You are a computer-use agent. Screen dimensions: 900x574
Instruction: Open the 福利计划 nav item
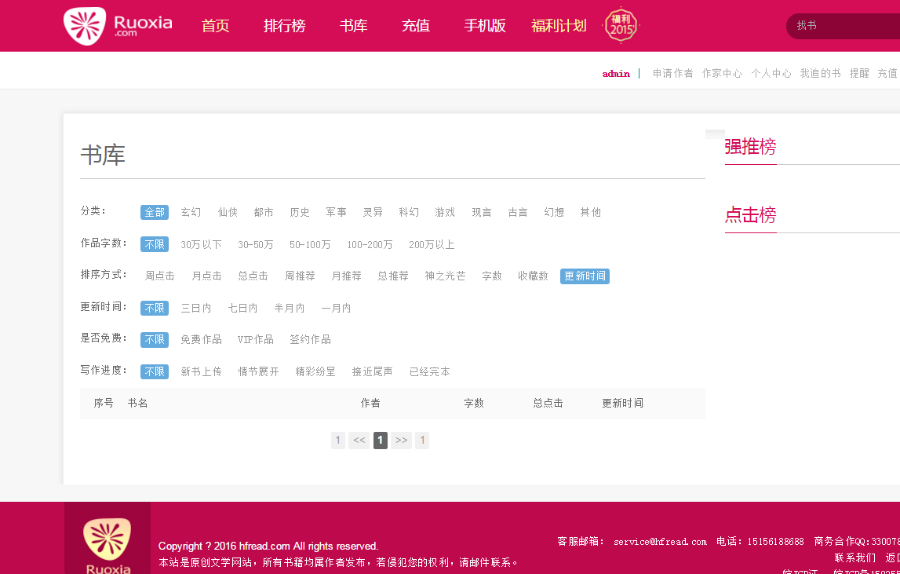pos(558,26)
